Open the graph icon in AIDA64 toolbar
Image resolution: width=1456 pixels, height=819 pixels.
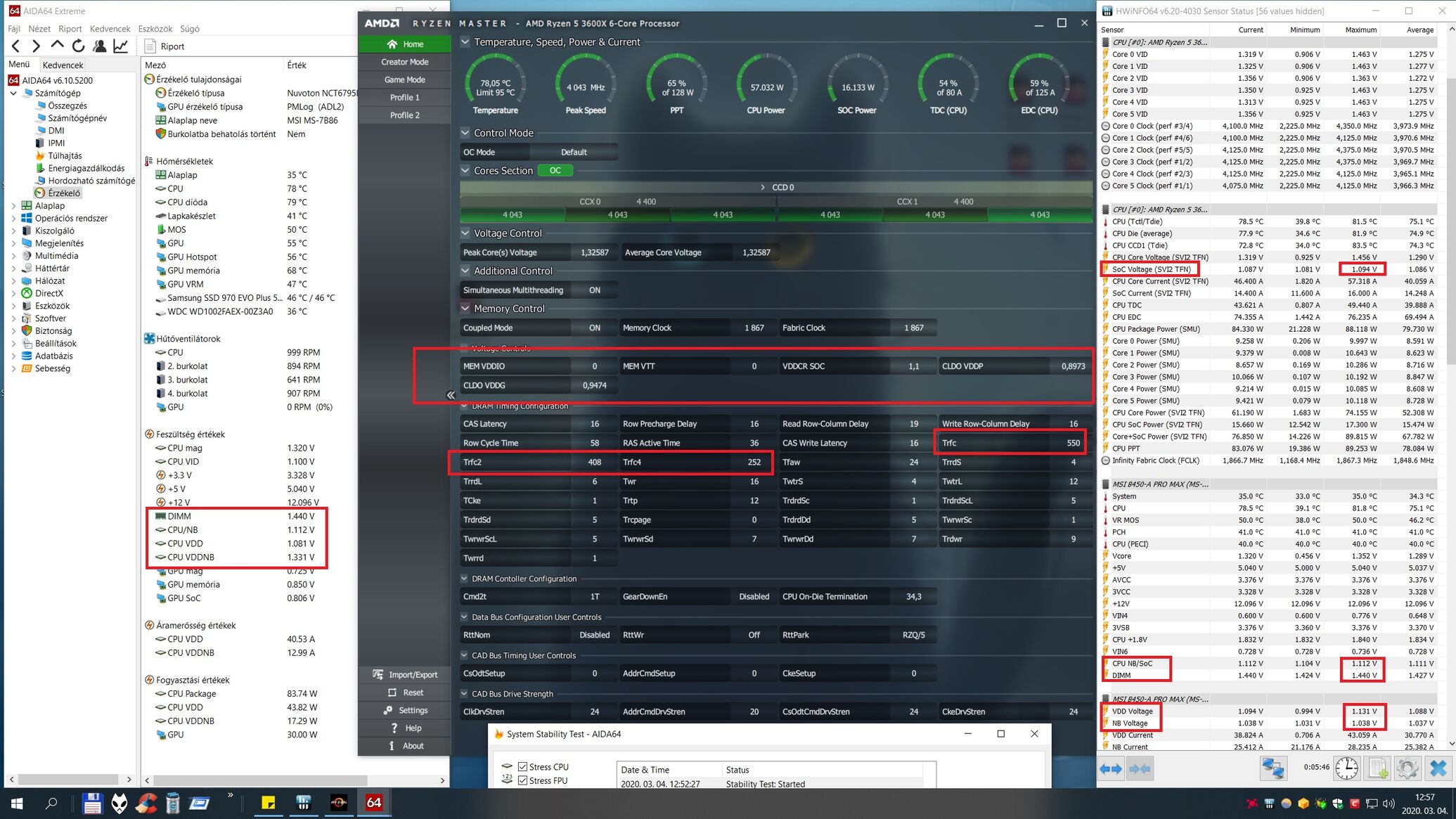(120, 46)
